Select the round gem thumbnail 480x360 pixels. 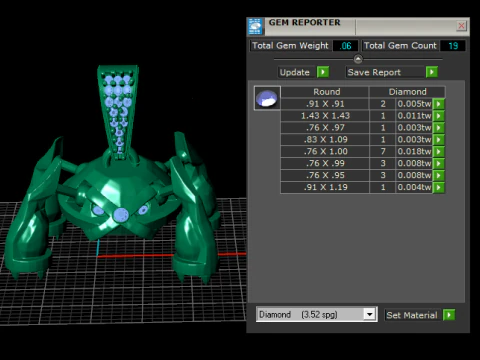pyautogui.click(x=267, y=98)
